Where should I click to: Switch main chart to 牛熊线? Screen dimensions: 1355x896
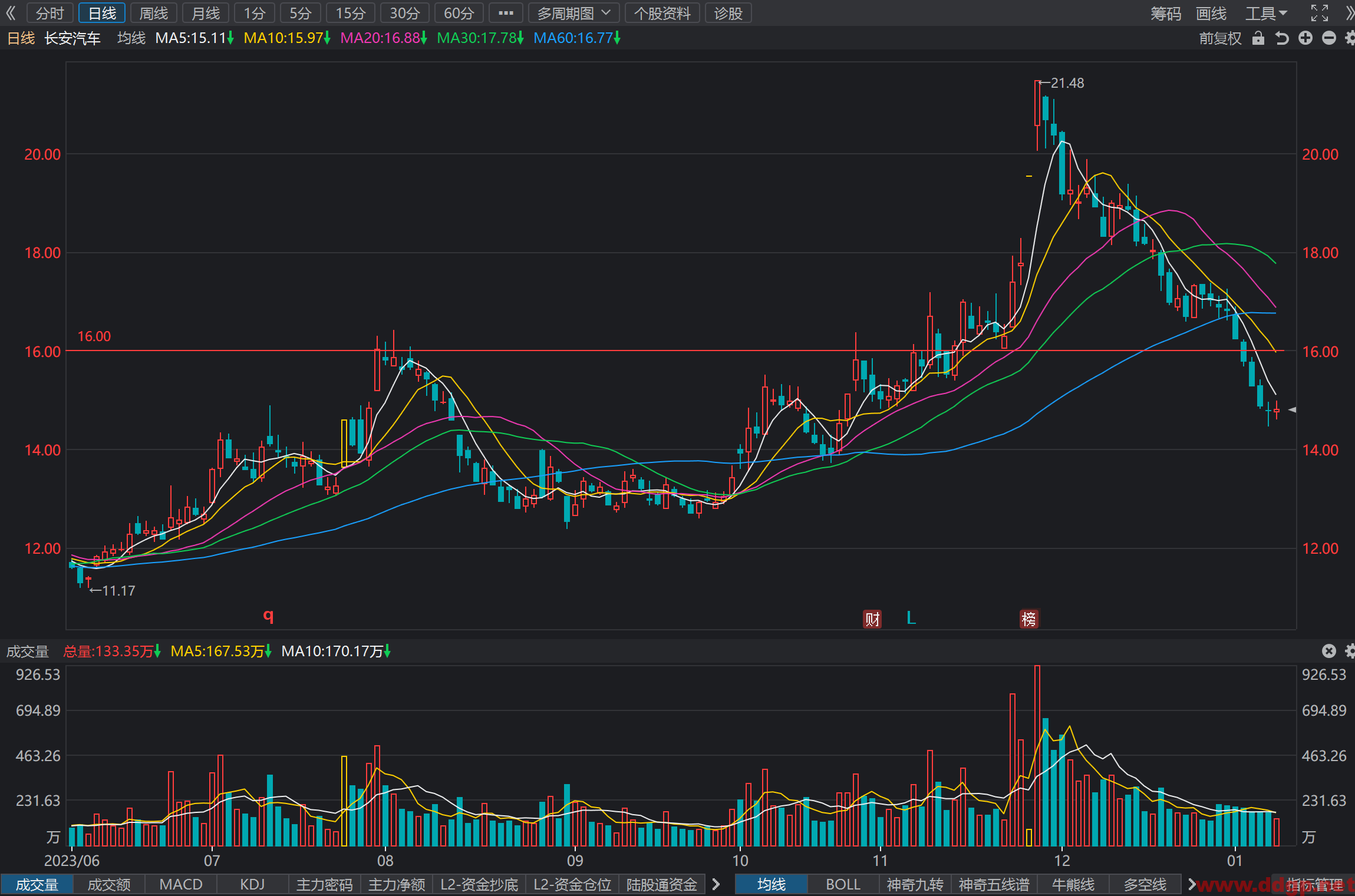coord(1073,885)
